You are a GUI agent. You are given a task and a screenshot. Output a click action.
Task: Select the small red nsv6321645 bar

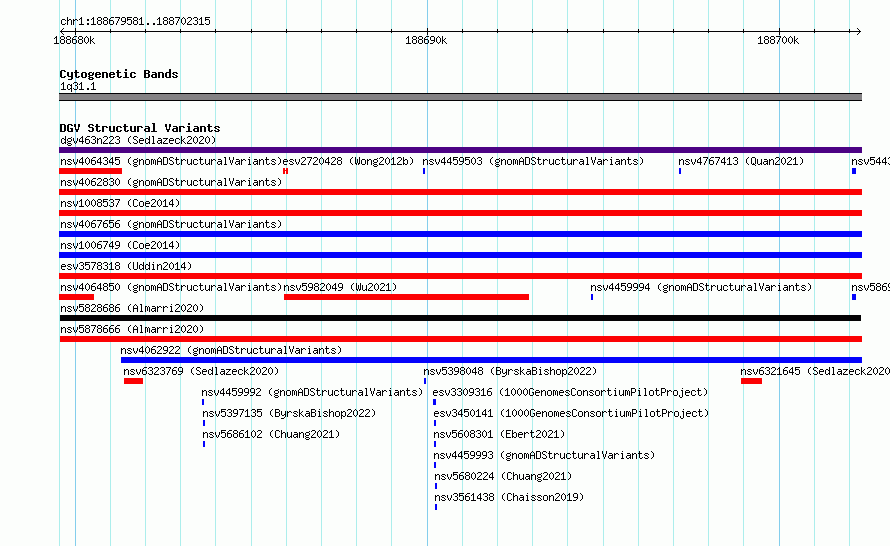[x=751, y=381]
